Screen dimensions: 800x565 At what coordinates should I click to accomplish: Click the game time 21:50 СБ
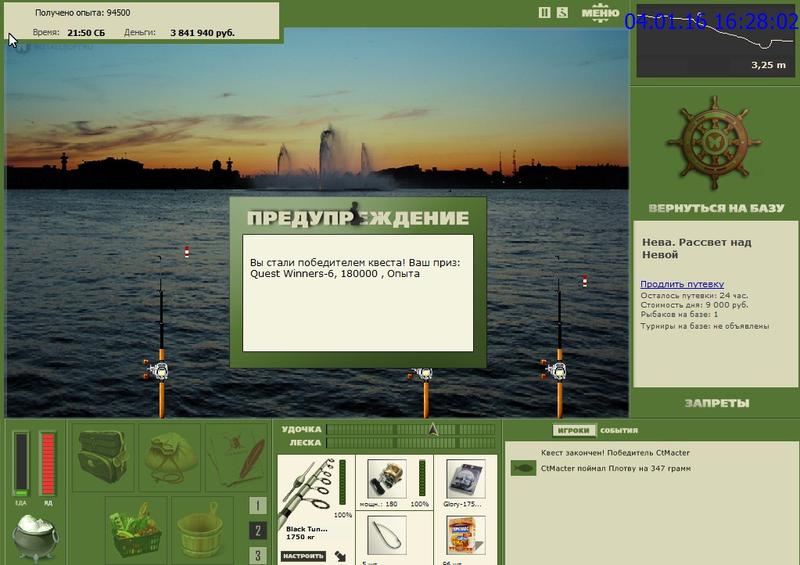[86, 33]
